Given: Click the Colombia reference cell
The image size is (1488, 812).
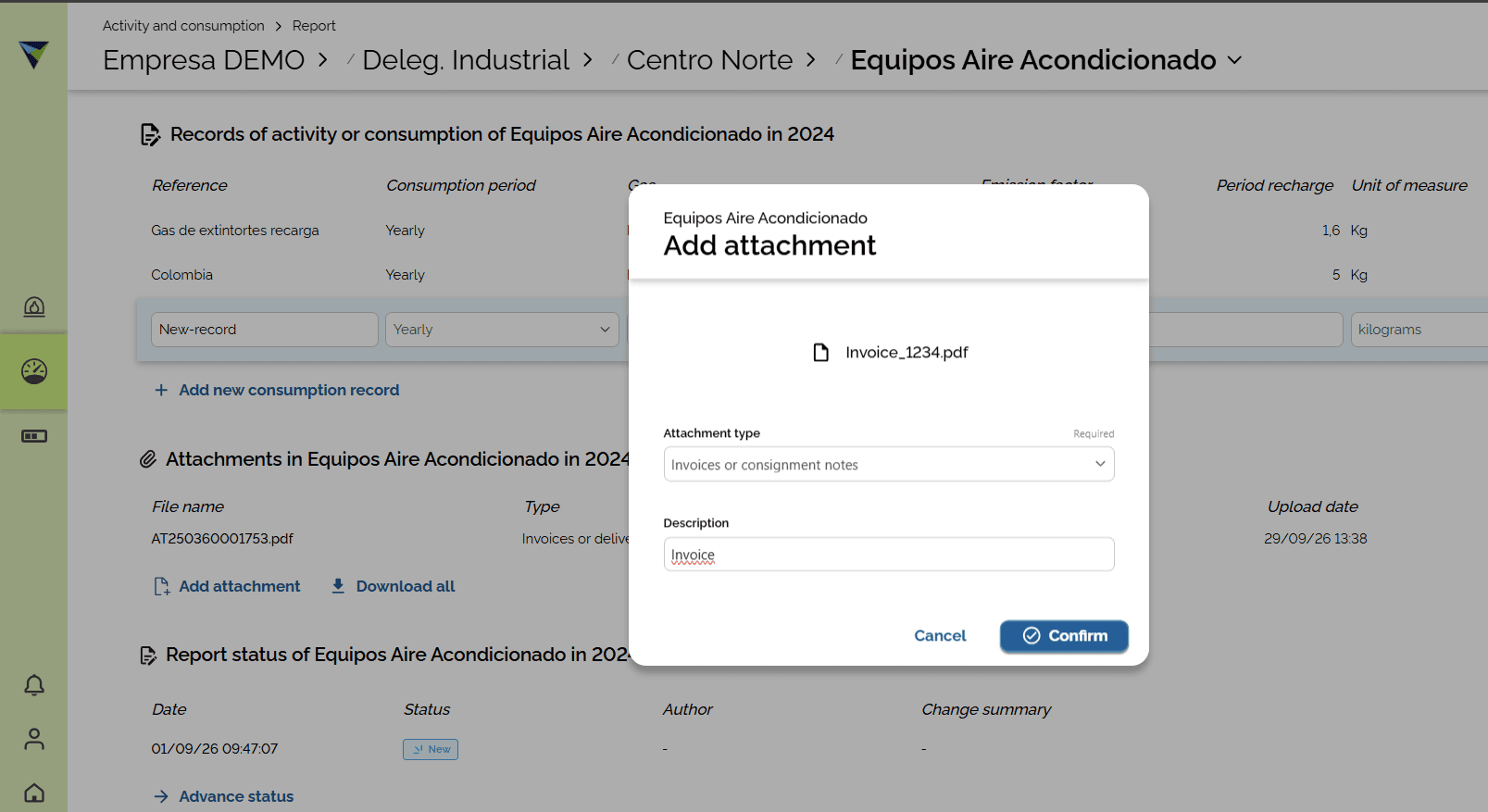Looking at the screenshot, I should click(182, 275).
